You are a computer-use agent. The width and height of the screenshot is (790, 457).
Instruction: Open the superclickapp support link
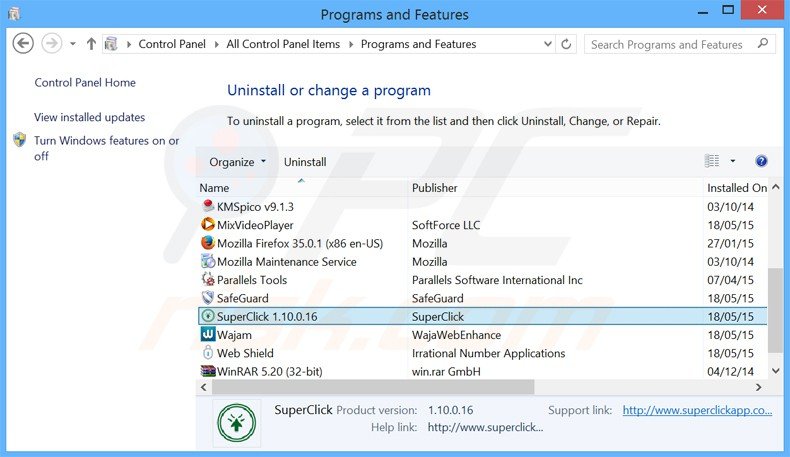tap(697, 410)
